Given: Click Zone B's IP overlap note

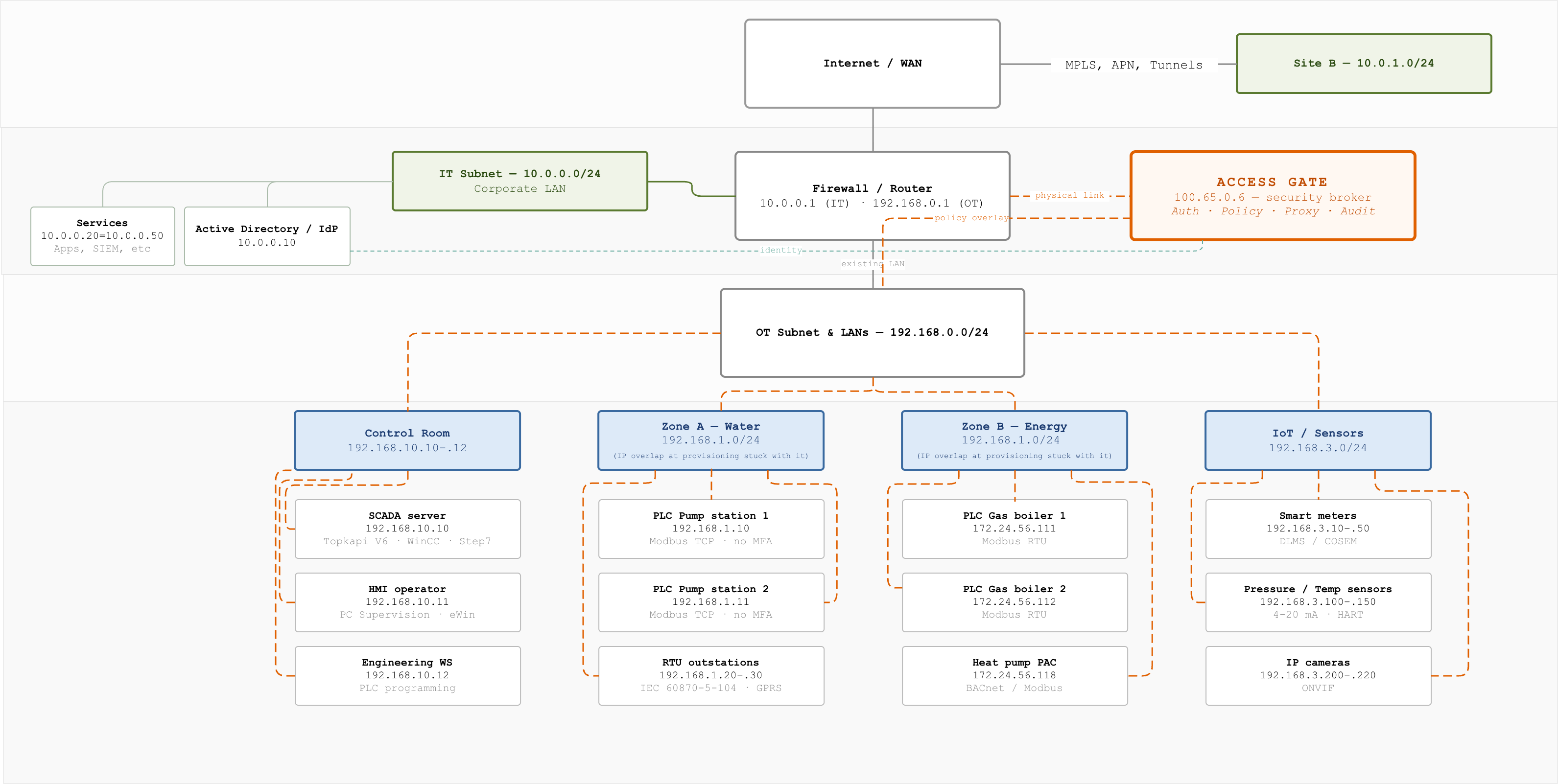Looking at the screenshot, I should pos(1015,456).
